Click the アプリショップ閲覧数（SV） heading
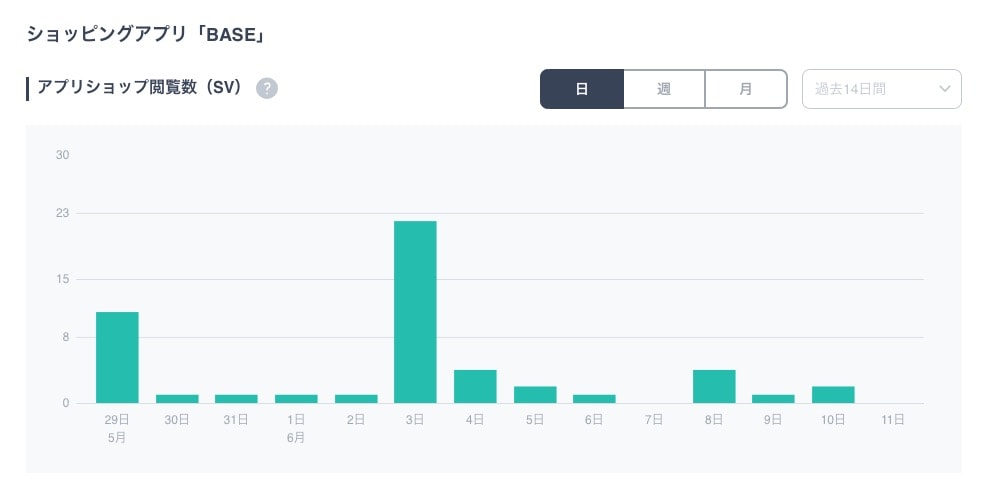 coord(140,88)
